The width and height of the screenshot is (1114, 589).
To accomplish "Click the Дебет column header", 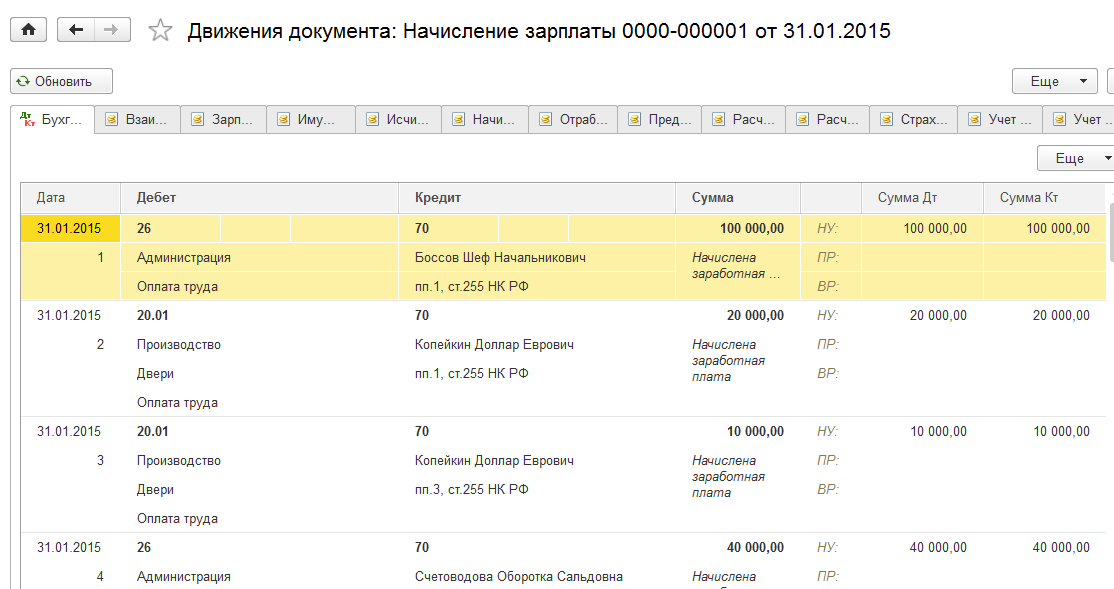I will click(259, 198).
